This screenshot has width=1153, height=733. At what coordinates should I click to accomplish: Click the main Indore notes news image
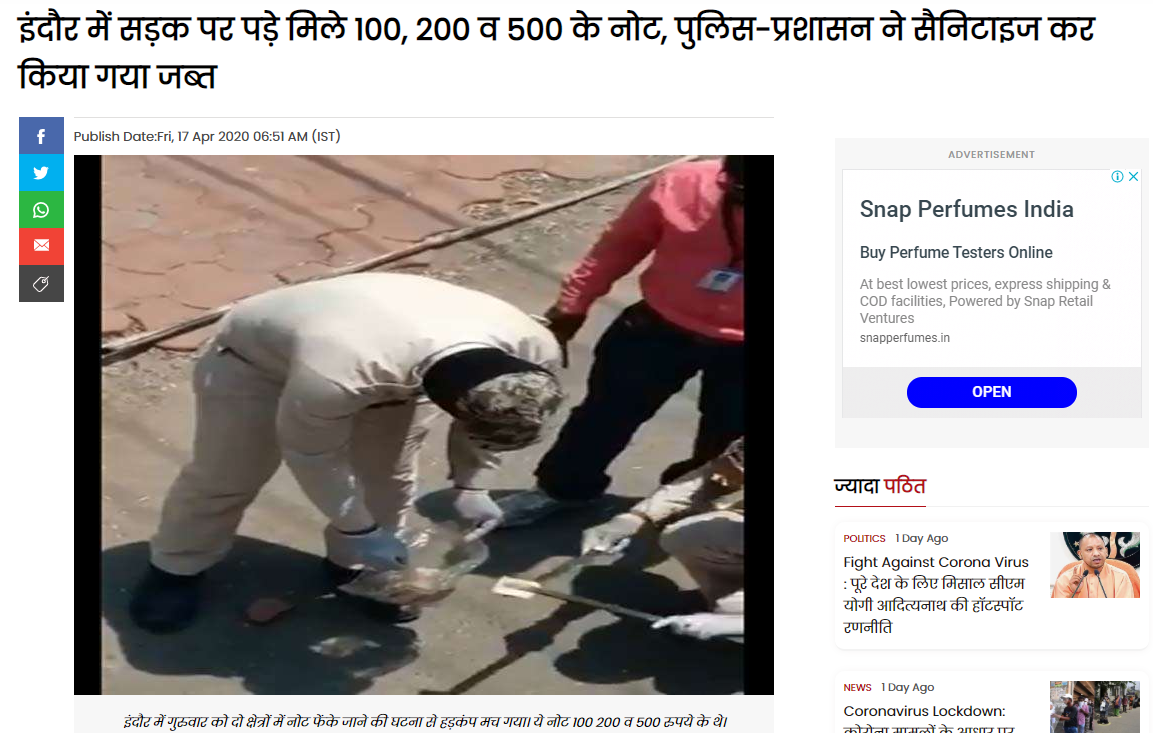point(424,425)
